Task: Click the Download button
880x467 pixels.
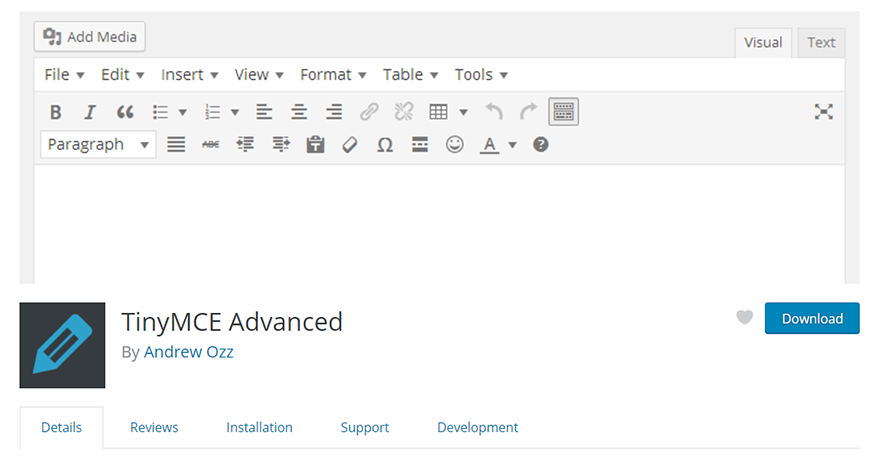Action: coord(812,318)
